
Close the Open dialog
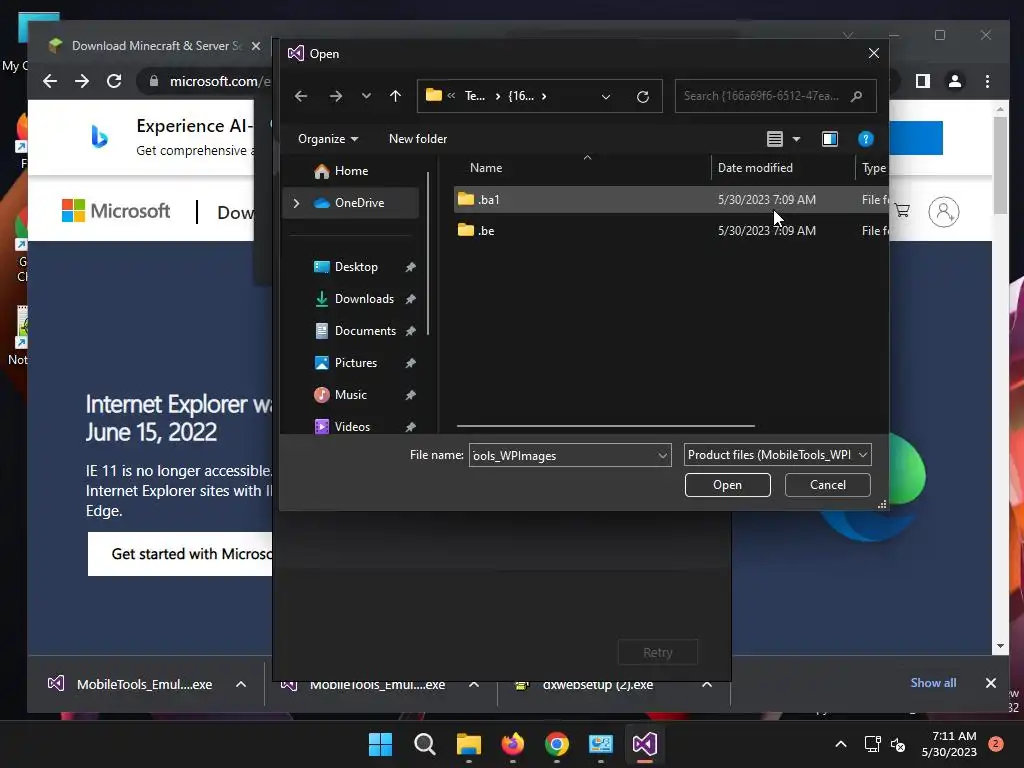874,54
